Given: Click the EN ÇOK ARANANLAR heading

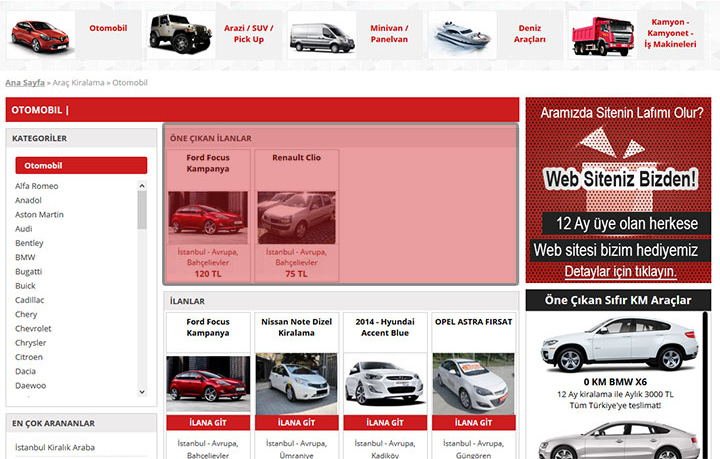Looking at the screenshot, I should pyautogui.click(x=53, y=423).
